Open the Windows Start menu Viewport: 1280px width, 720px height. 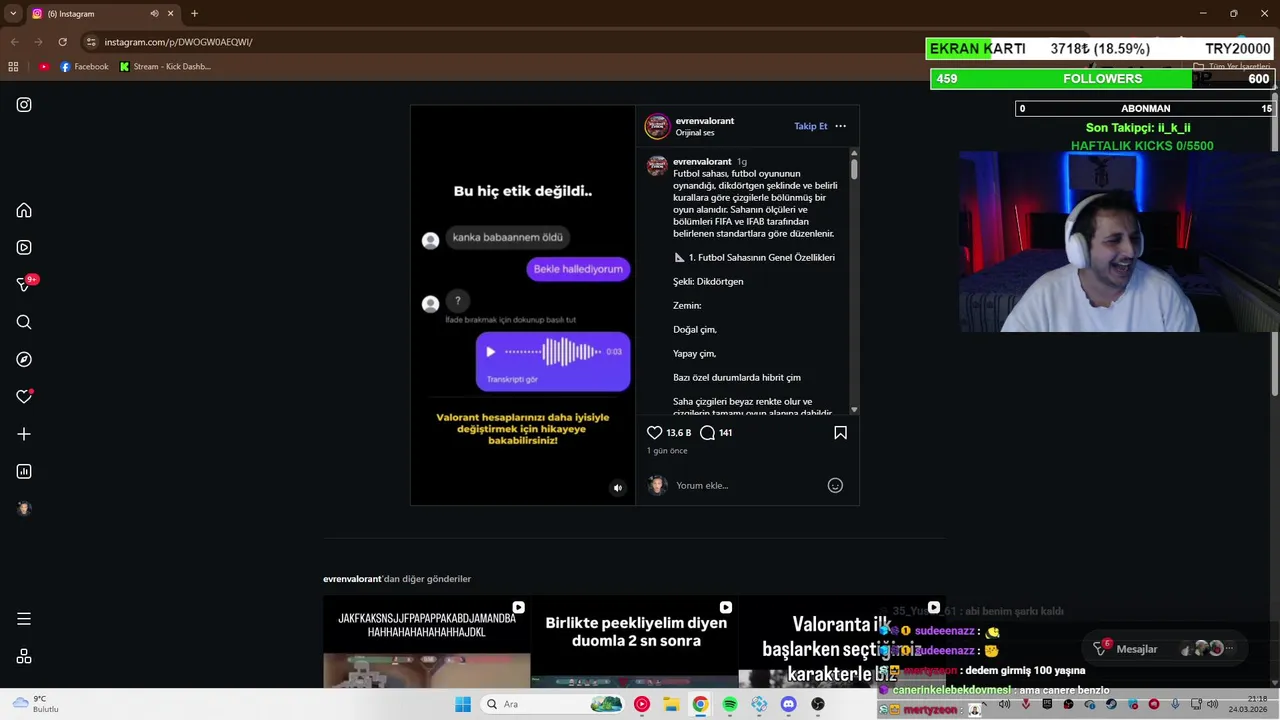tap(463, 704)
